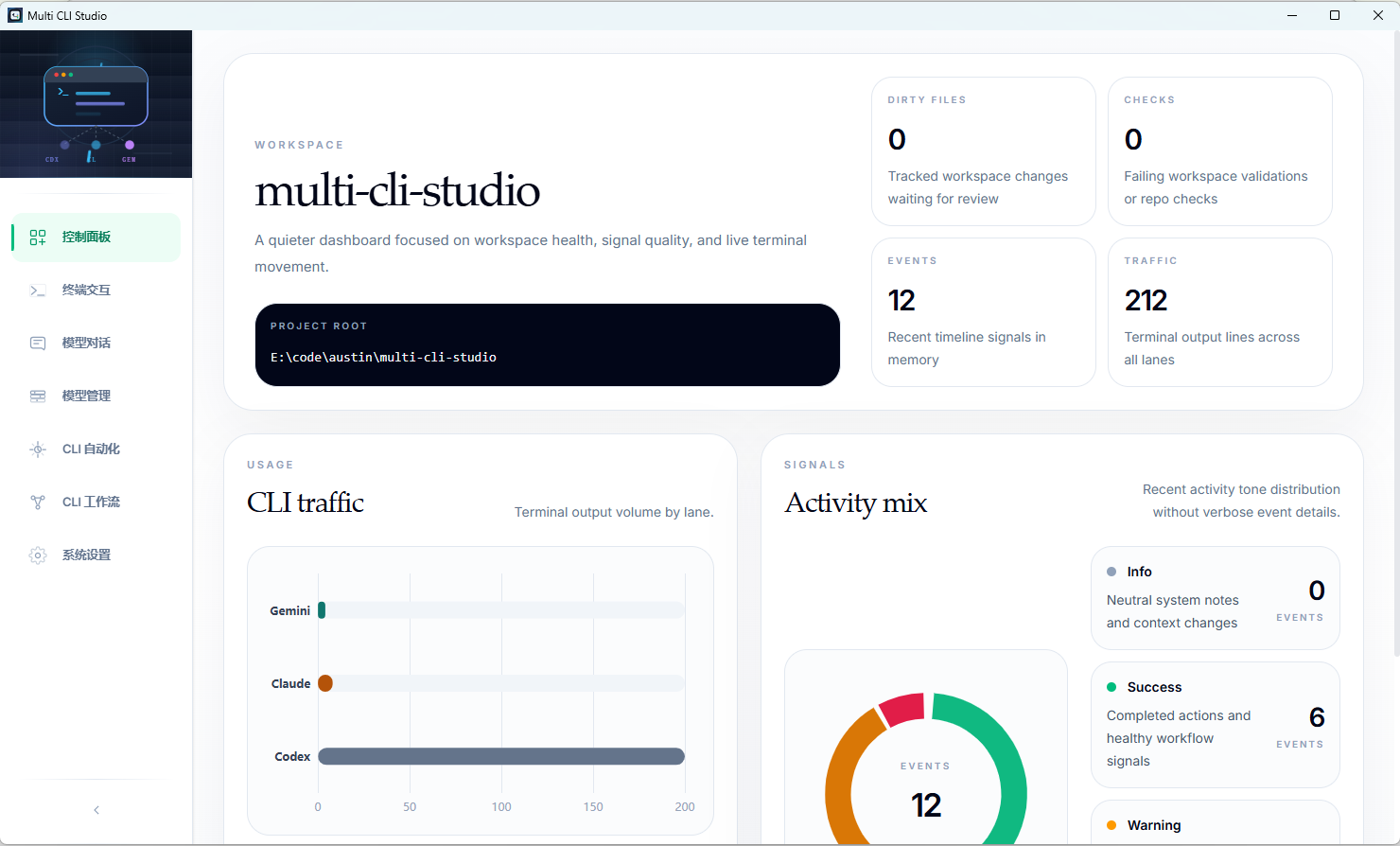Switch to the 终端交互 section
This screenshot has height=846, width=1400.
pos(86,290)
